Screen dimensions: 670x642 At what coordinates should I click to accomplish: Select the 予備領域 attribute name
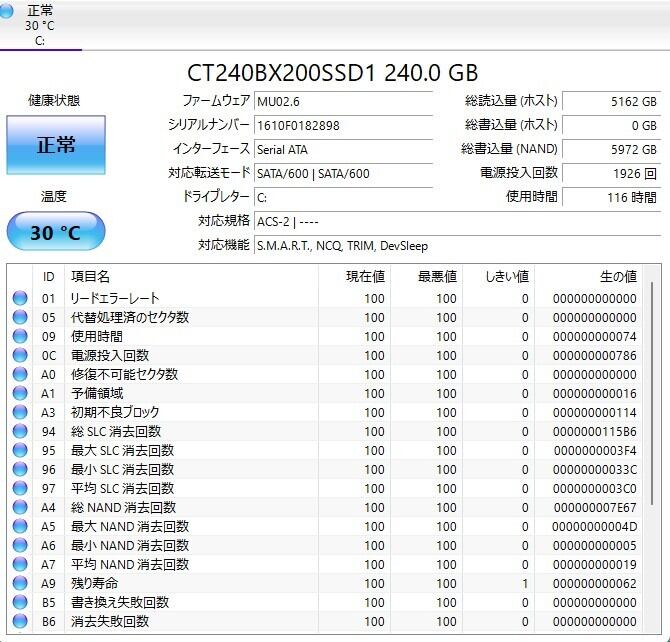(x=97, y=393)
